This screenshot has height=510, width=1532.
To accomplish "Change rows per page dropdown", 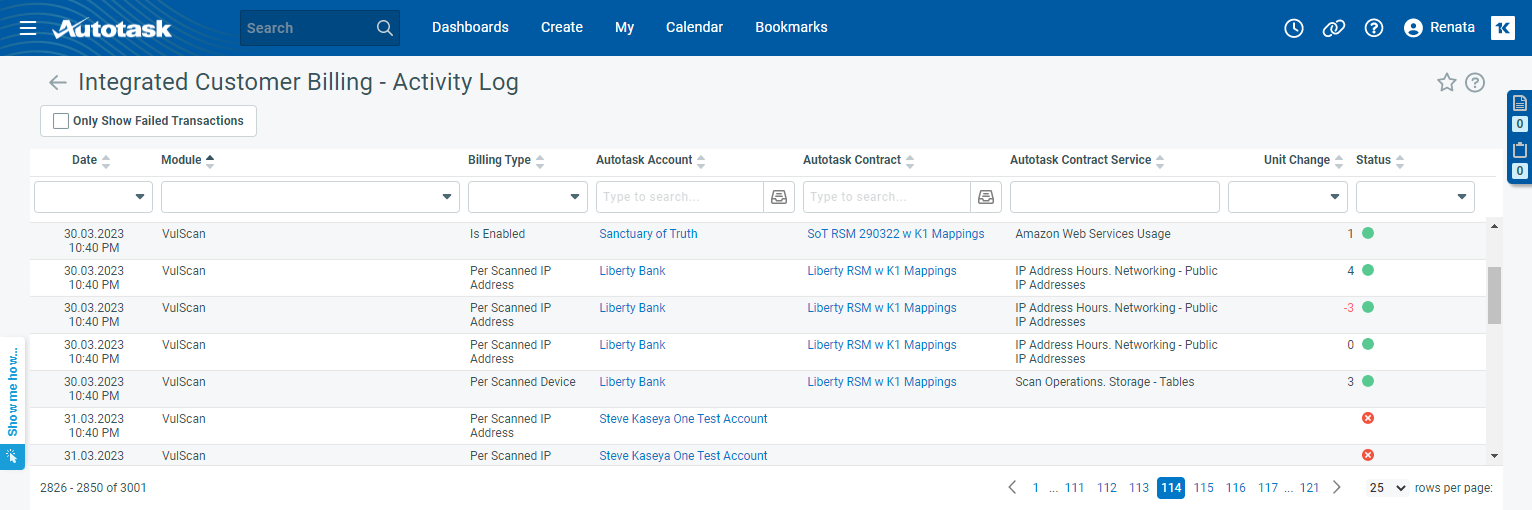I will click(x=1387, y=488).
